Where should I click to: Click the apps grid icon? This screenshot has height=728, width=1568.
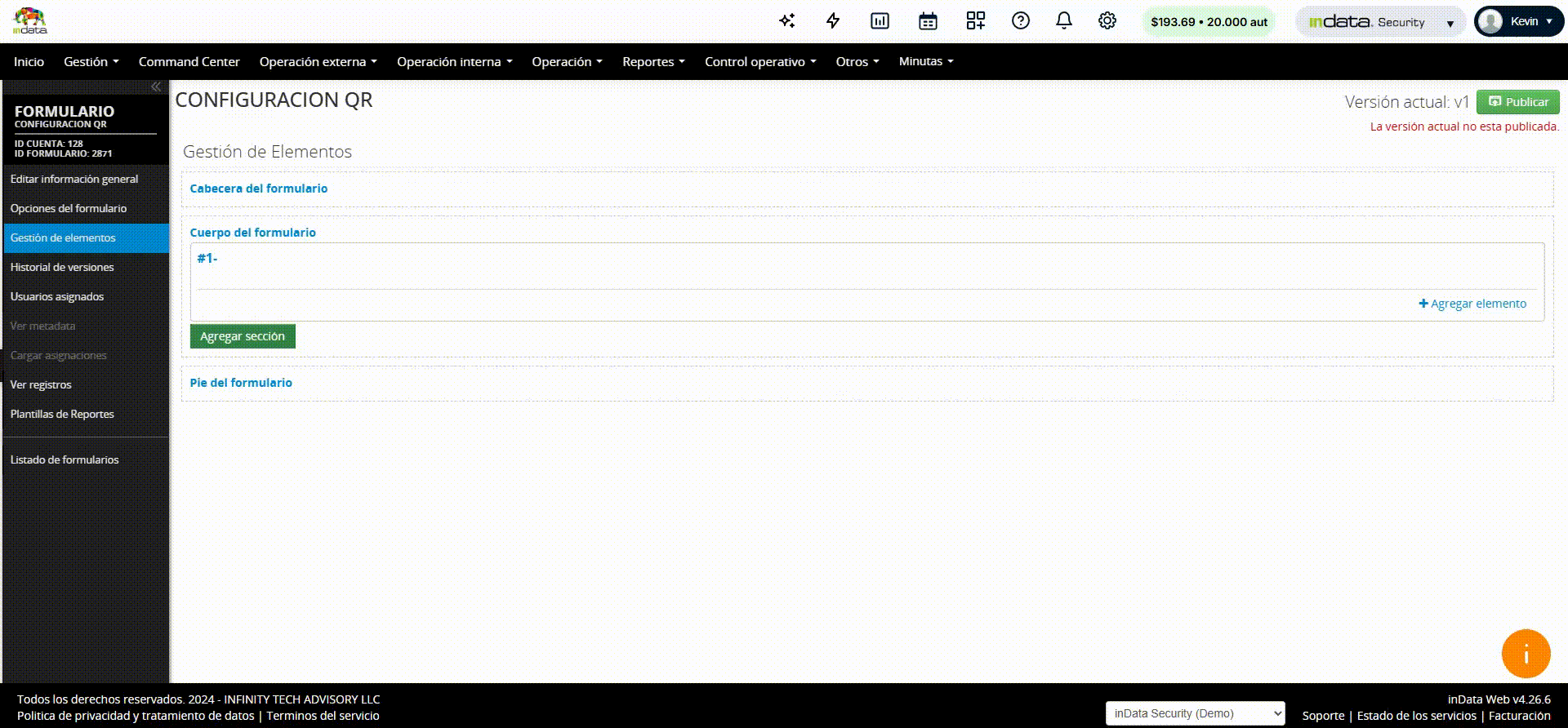[975, 21]
